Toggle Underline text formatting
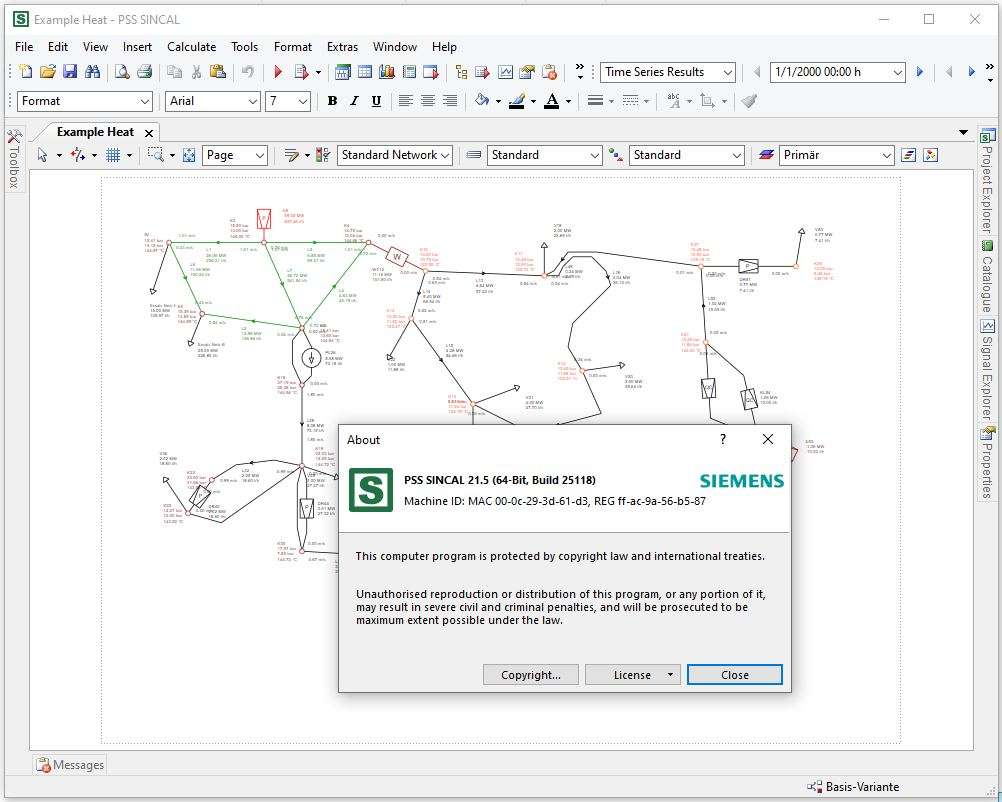The height and width of the screenshot is (802, 1002). coord(376,101)
